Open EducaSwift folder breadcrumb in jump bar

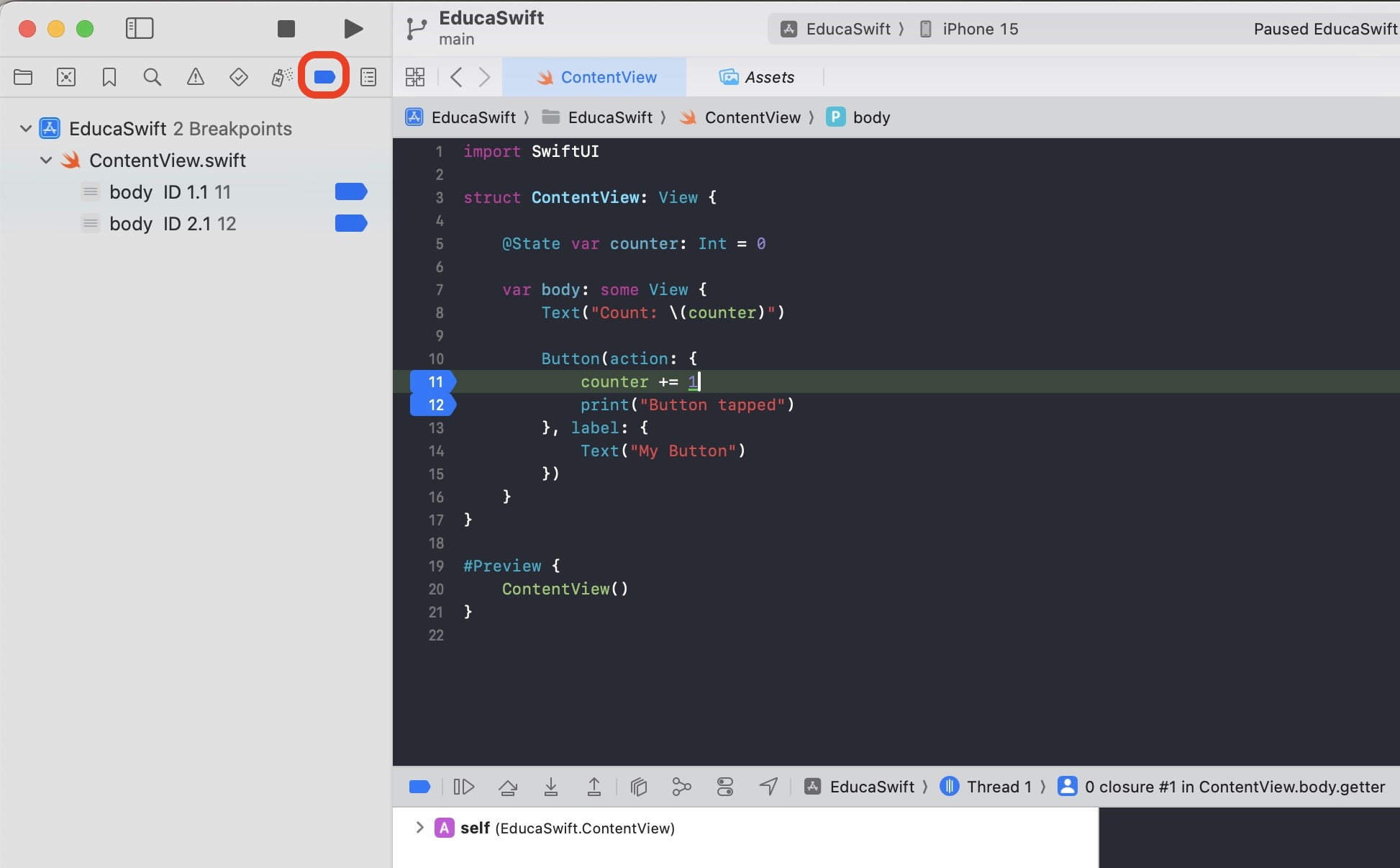pyautogui.click(x=597, y=117)
